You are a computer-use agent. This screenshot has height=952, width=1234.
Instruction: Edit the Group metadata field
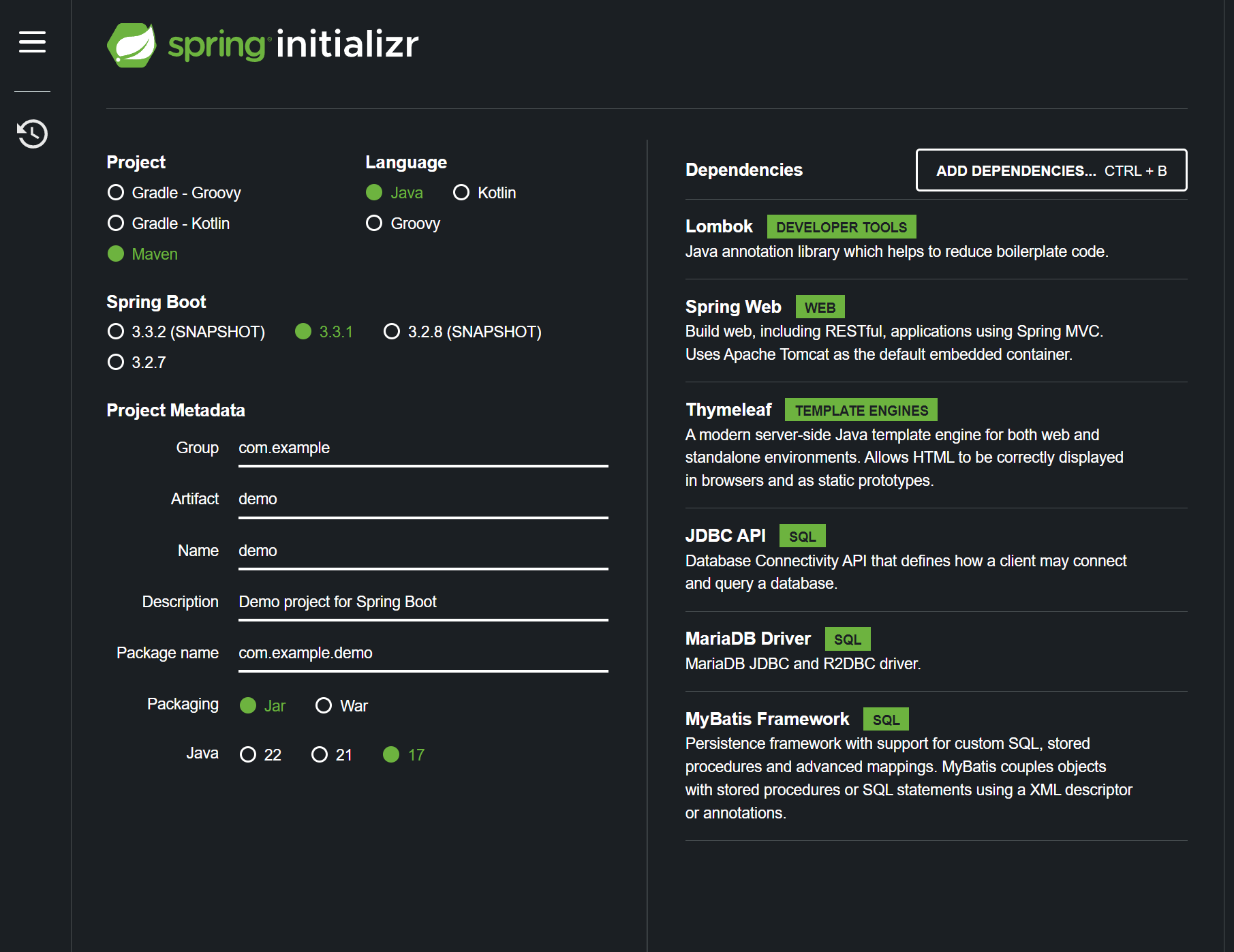pos(422,448)
